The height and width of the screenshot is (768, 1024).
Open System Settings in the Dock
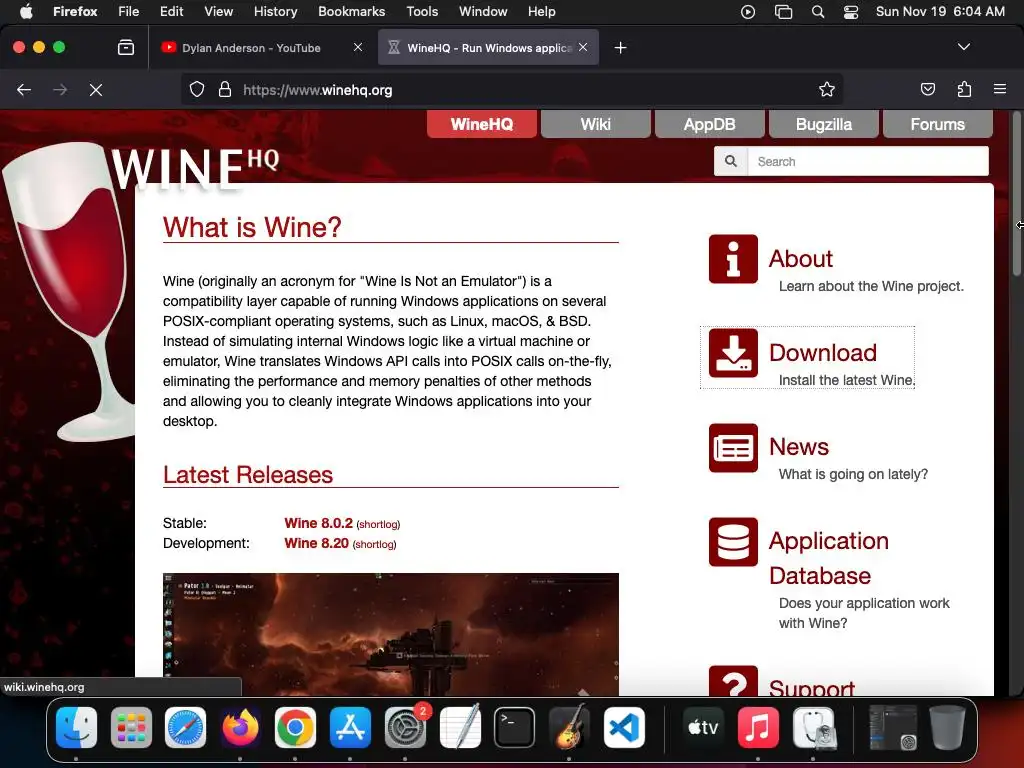tap(405, 728)
